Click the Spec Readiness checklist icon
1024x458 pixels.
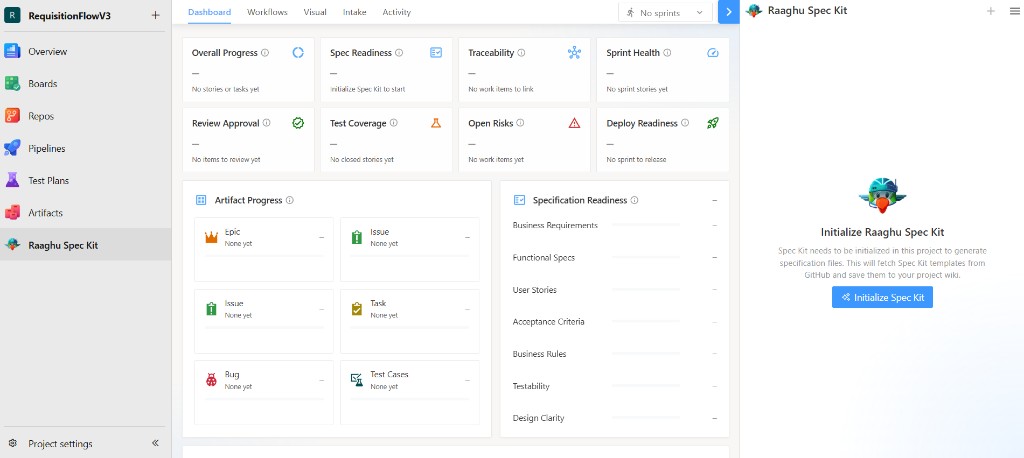click(436, 53)
